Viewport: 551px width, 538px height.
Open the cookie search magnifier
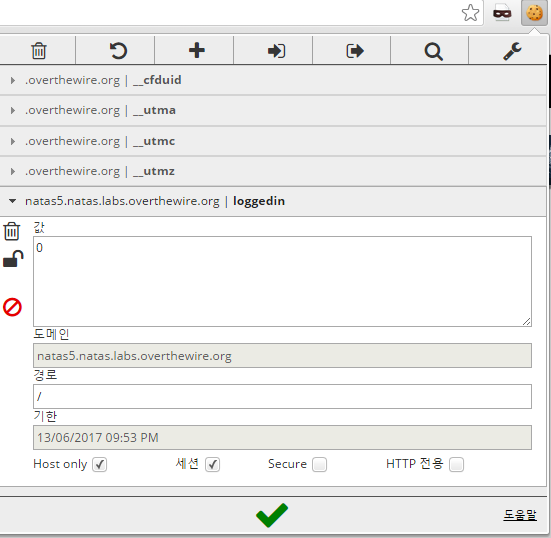tap(433, 51)
